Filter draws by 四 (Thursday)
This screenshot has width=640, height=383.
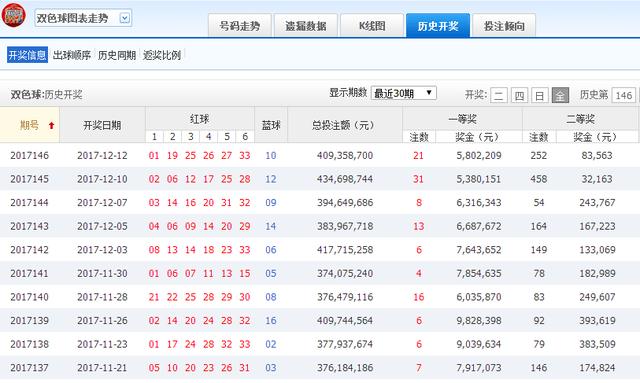(519, 96)
